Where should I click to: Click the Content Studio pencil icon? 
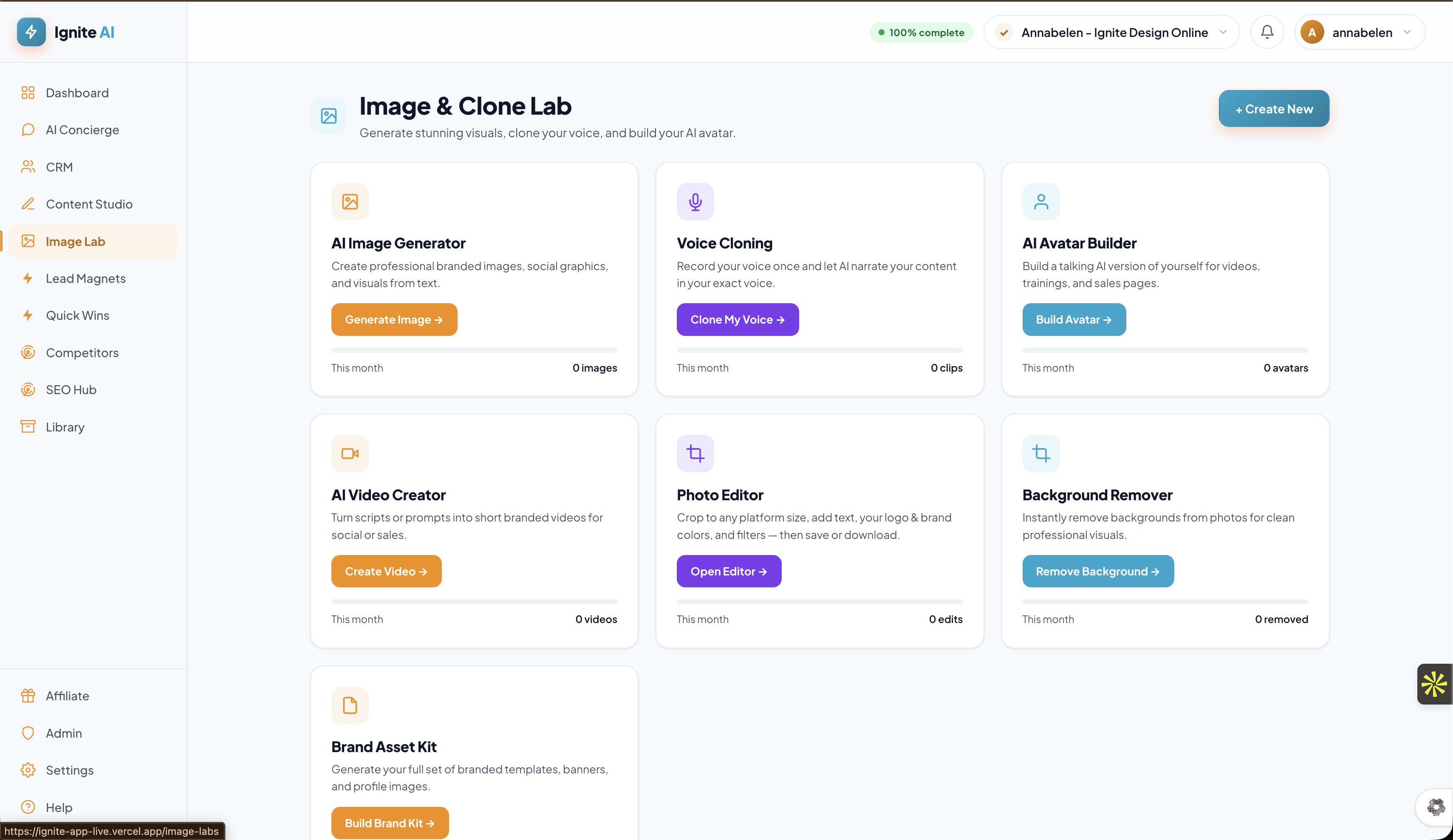pyautogui.click(x=28, y=204)
